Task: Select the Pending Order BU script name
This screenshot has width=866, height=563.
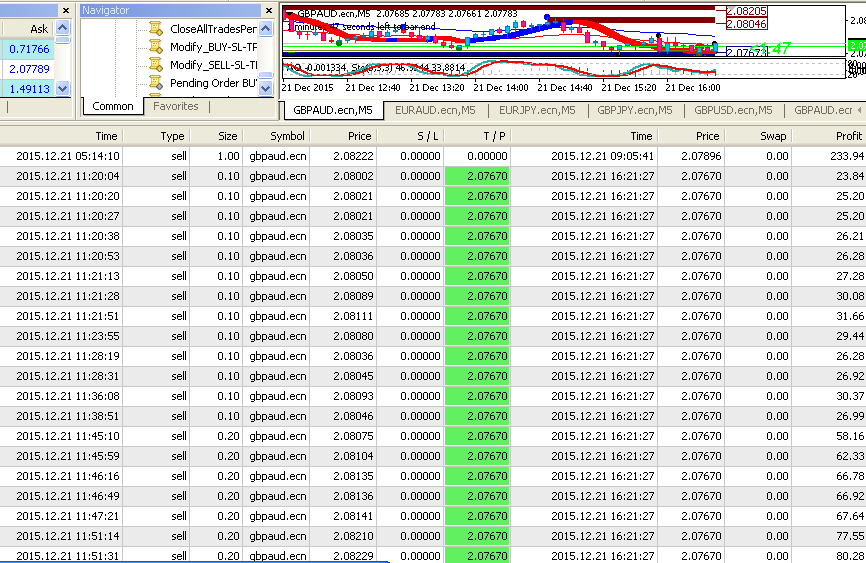Action: (x=213, y=83)
